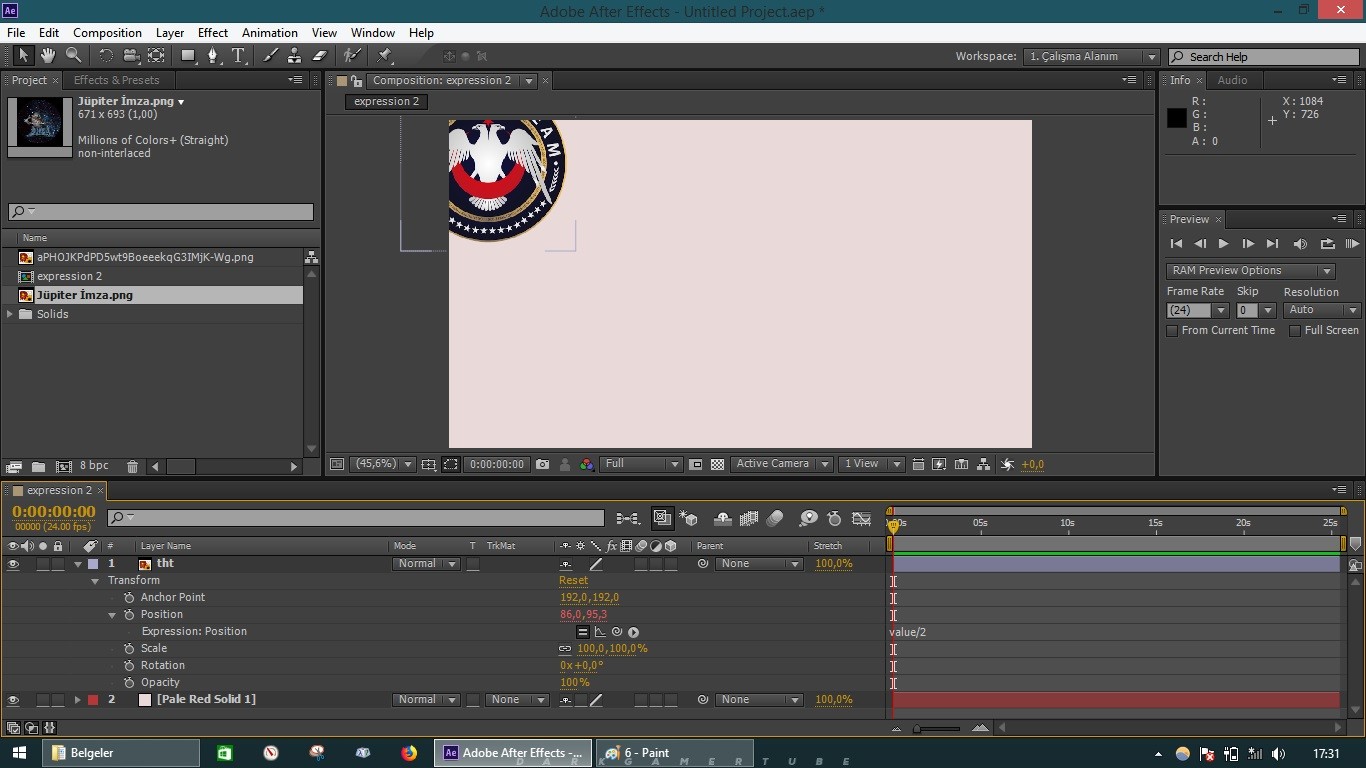
Task: Toggle loop option in Preview panel
Action: pyautogui.click(x=1328, y=243)
